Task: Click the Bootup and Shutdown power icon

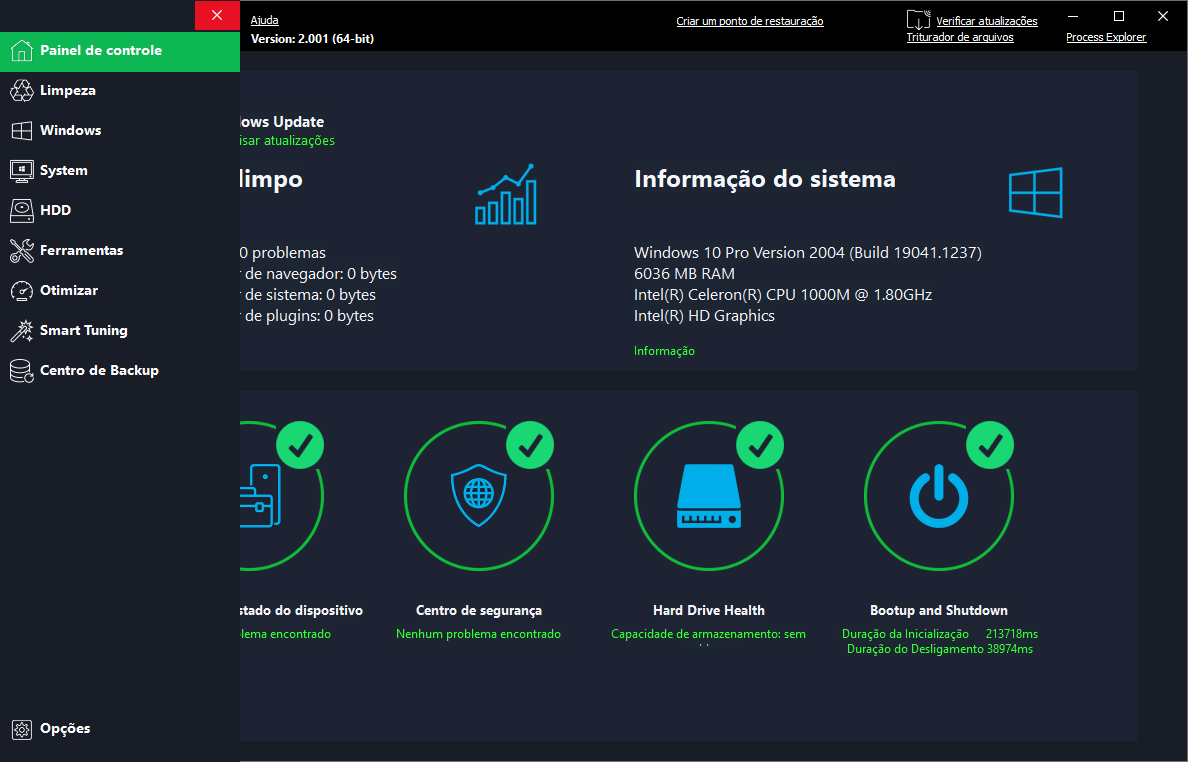Action: (939, 496)
